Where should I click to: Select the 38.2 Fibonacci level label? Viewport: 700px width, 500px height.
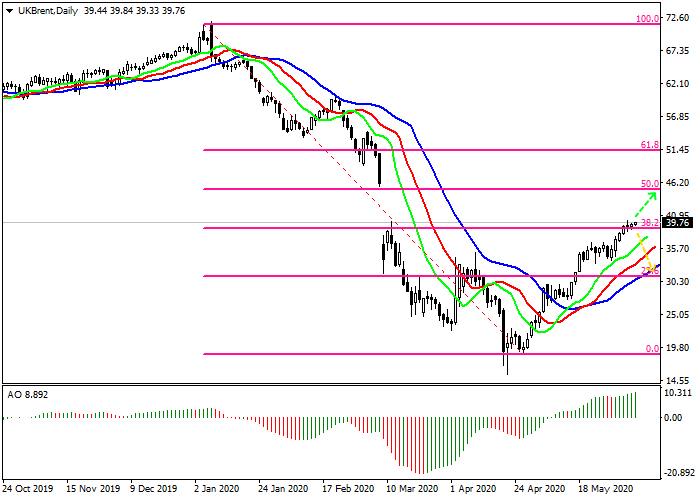point(649,223)
